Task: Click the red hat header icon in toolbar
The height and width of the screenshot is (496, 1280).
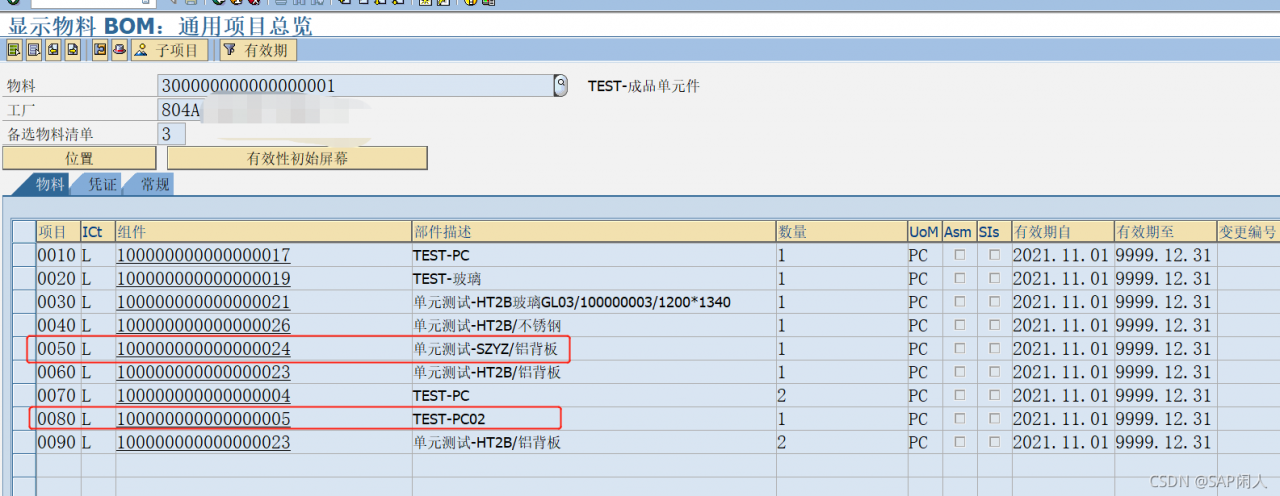Action: click(x=119, y=49)
